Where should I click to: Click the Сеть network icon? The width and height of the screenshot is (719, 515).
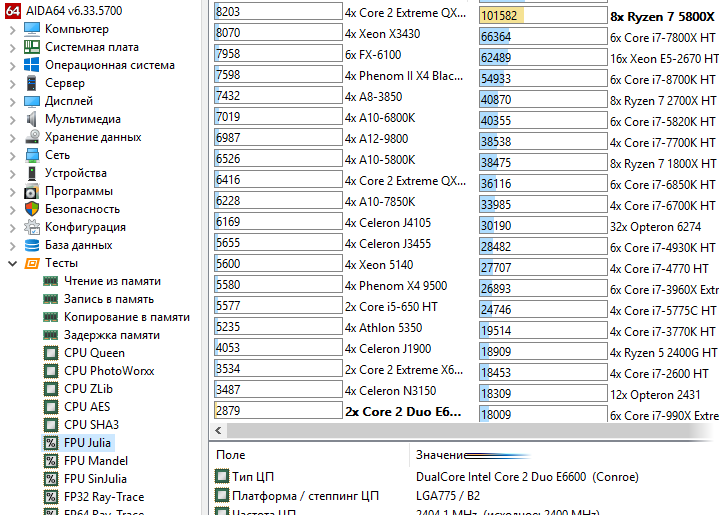coord(32,155)
